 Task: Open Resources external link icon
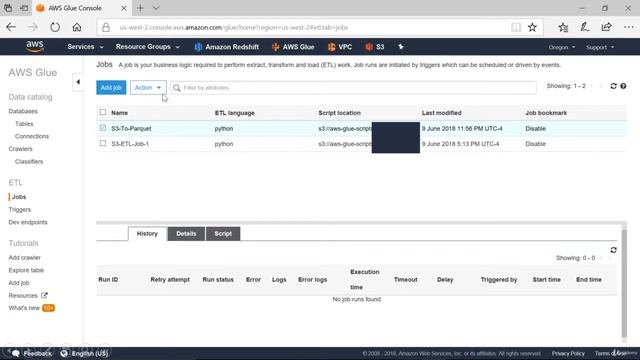44,295
